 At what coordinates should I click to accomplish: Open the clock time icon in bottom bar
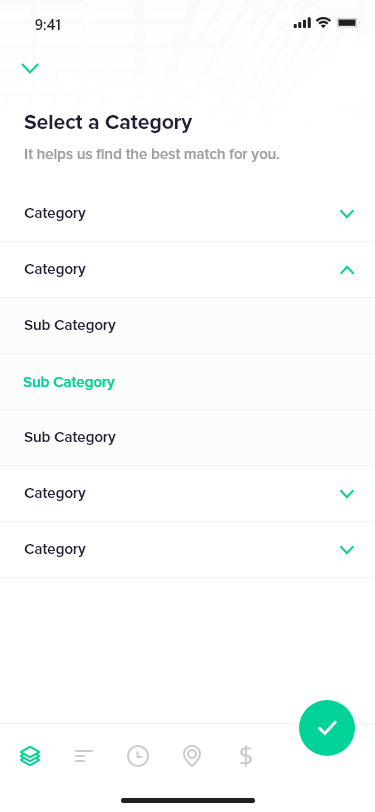tap(138, 756)
